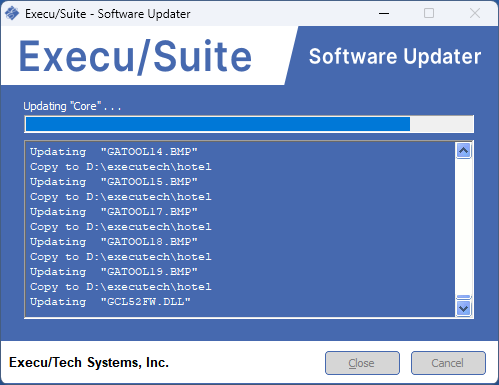Viewport: 499px width, 385px height.
Task: Maximize the Software Updater window
Action: 429,14
